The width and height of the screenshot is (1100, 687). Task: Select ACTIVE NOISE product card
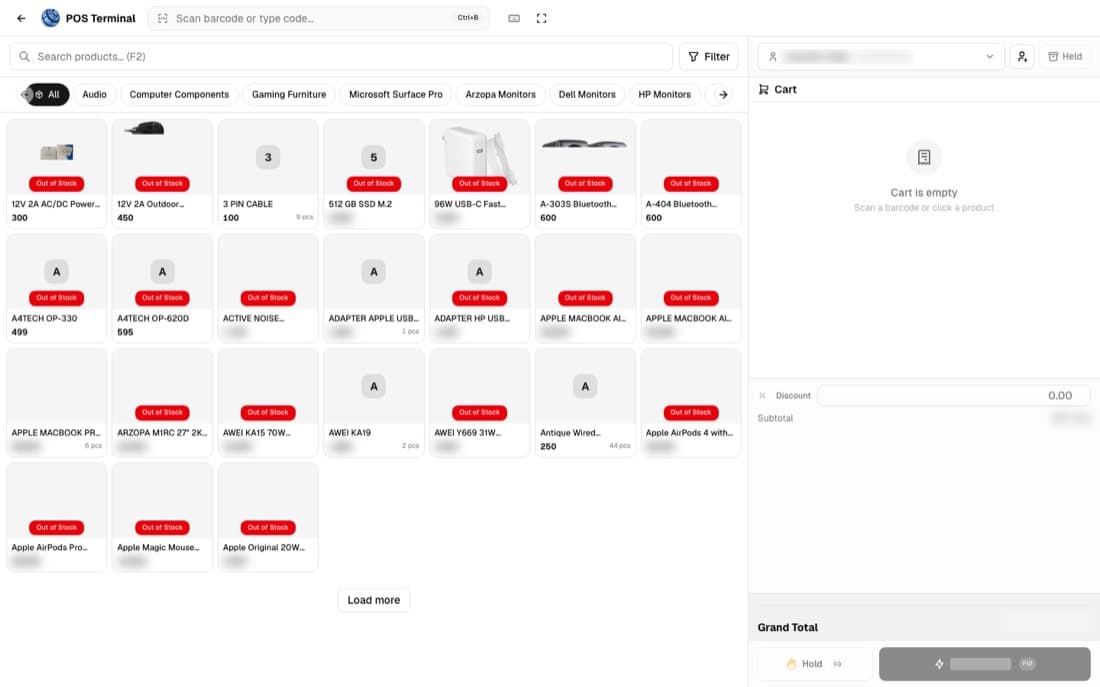[268, 288]
